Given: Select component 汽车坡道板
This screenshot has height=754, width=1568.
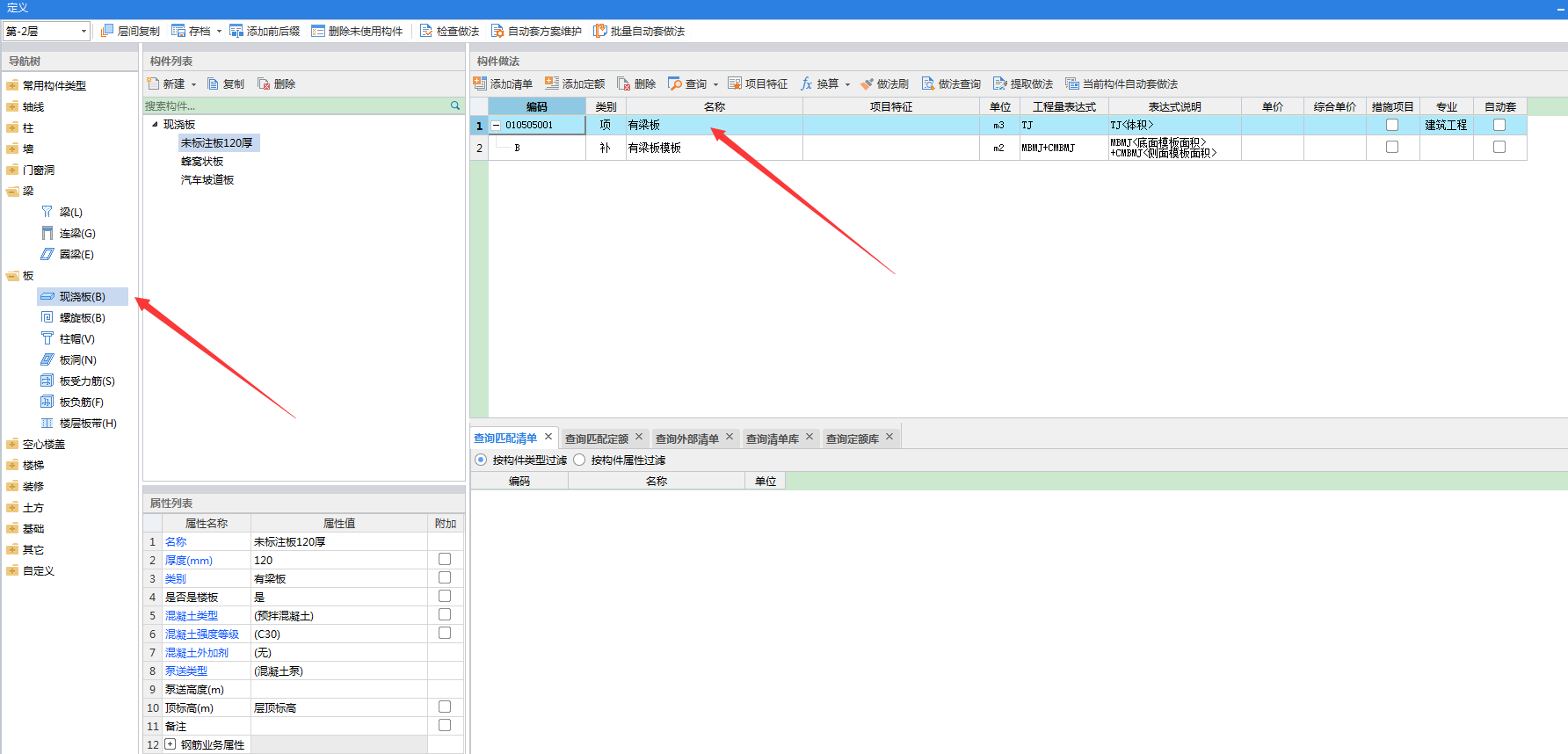Looking at the screenshot, I should [207, 179].
